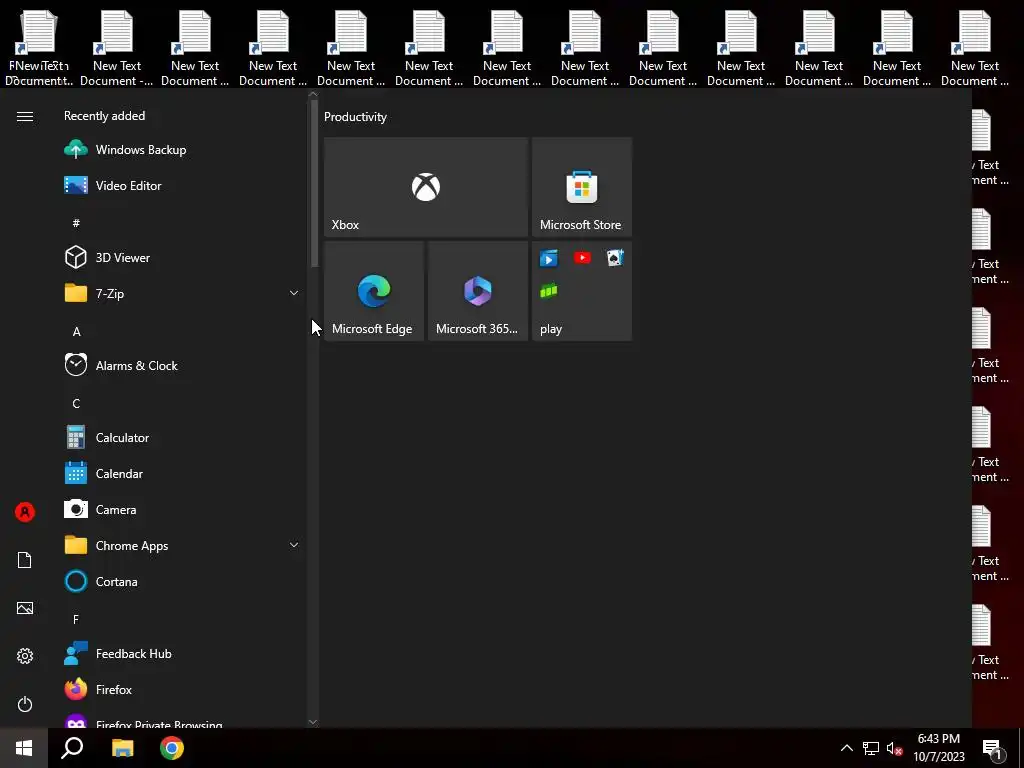This screenshot has height=768, width=1024.
Task: Click the Power button in Start
Action: tap(25, 704)
